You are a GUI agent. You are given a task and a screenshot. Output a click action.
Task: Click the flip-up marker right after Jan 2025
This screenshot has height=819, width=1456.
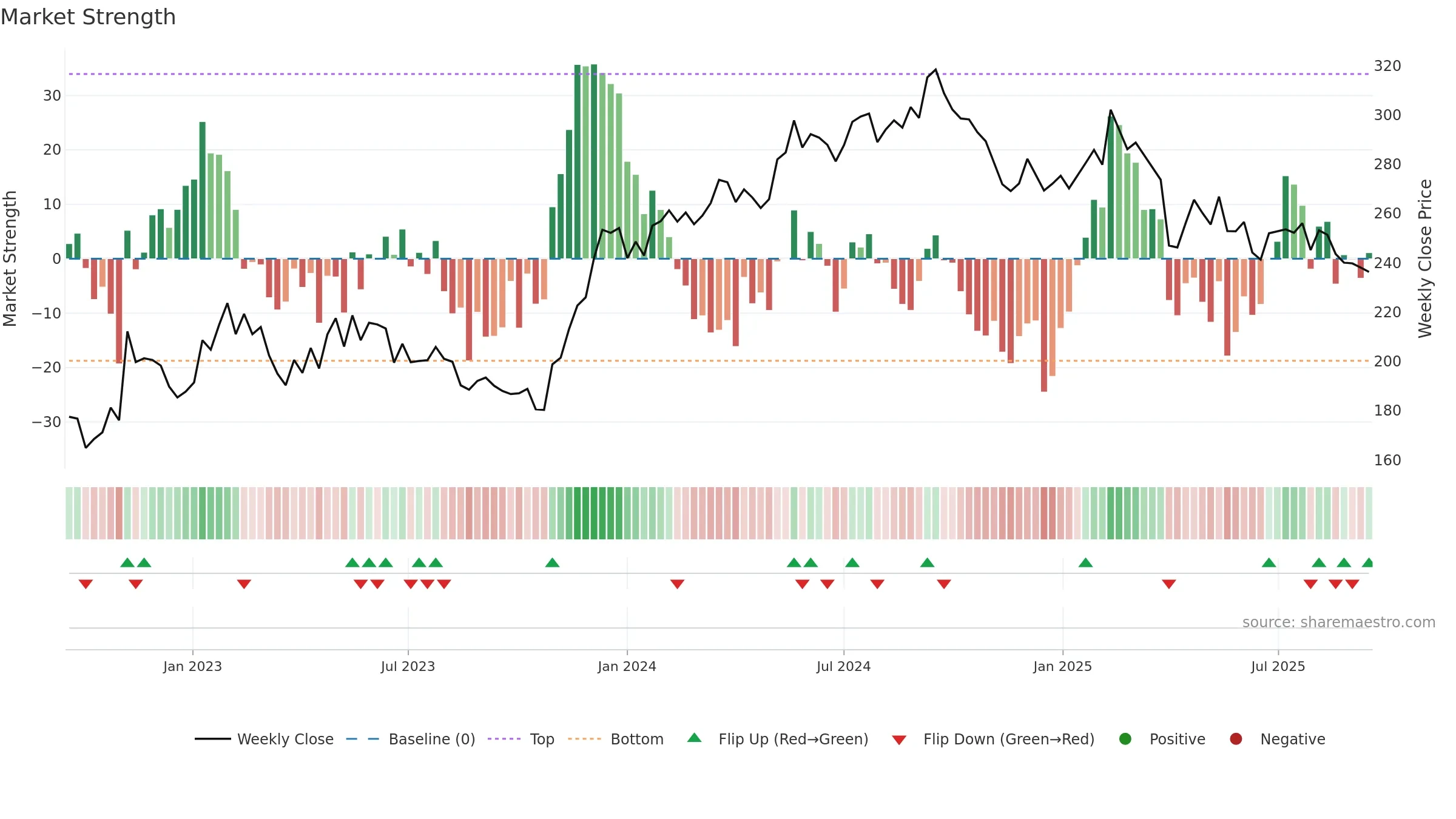[x=1085, y=562]
